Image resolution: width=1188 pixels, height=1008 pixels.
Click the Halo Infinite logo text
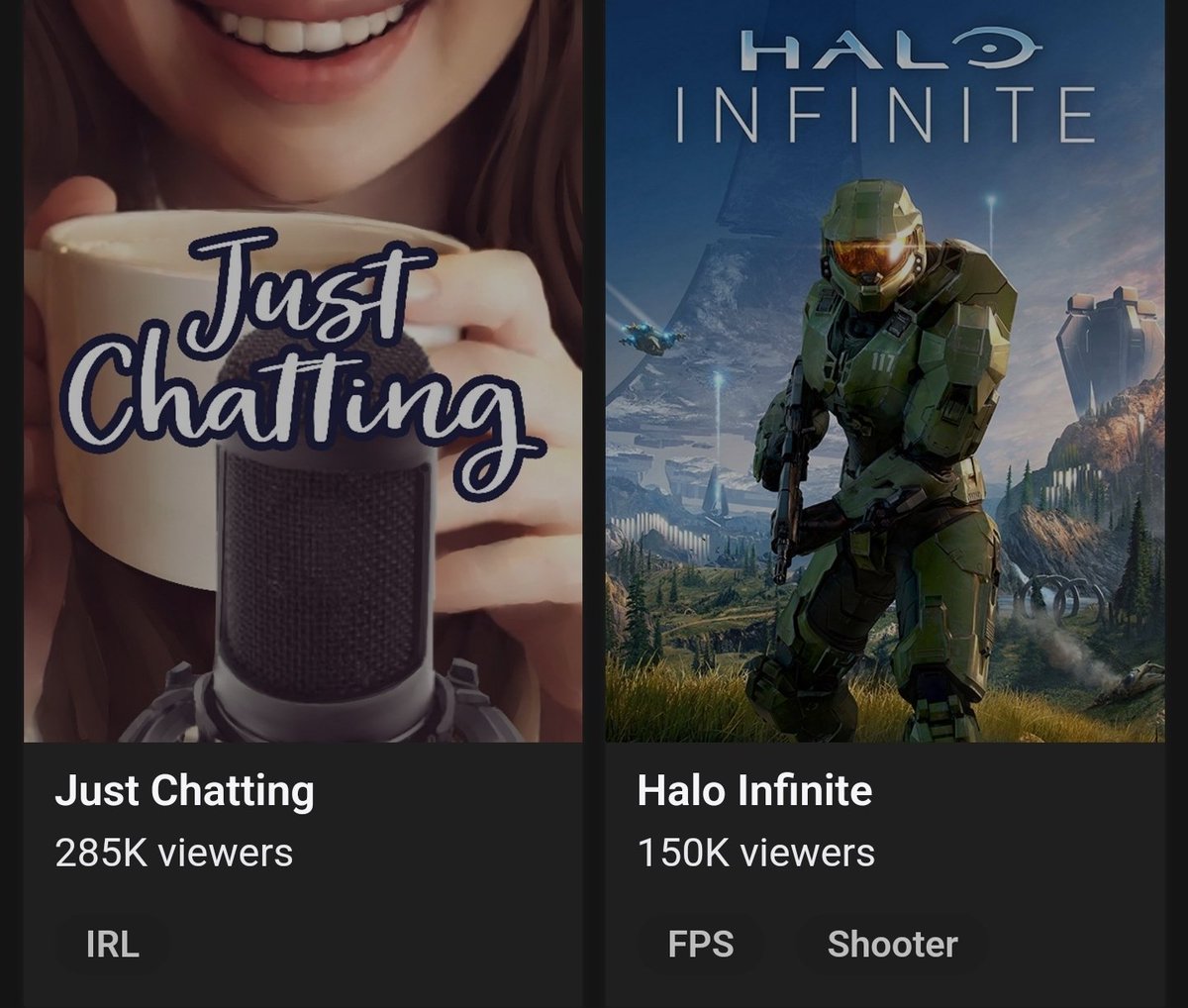pos(885,86)
